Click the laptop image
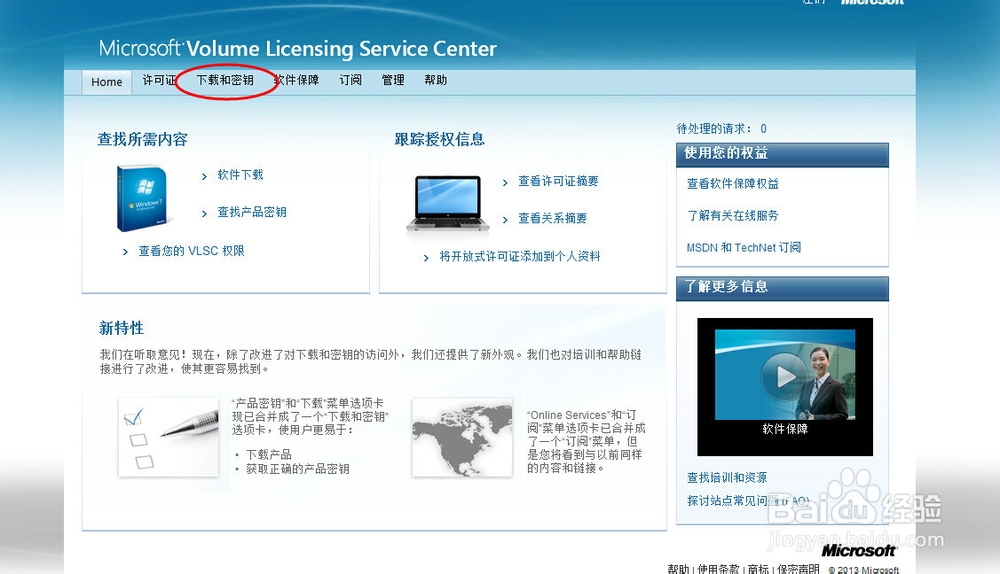This screenshot has height=574, width=1000. click(x=448, y=203)
